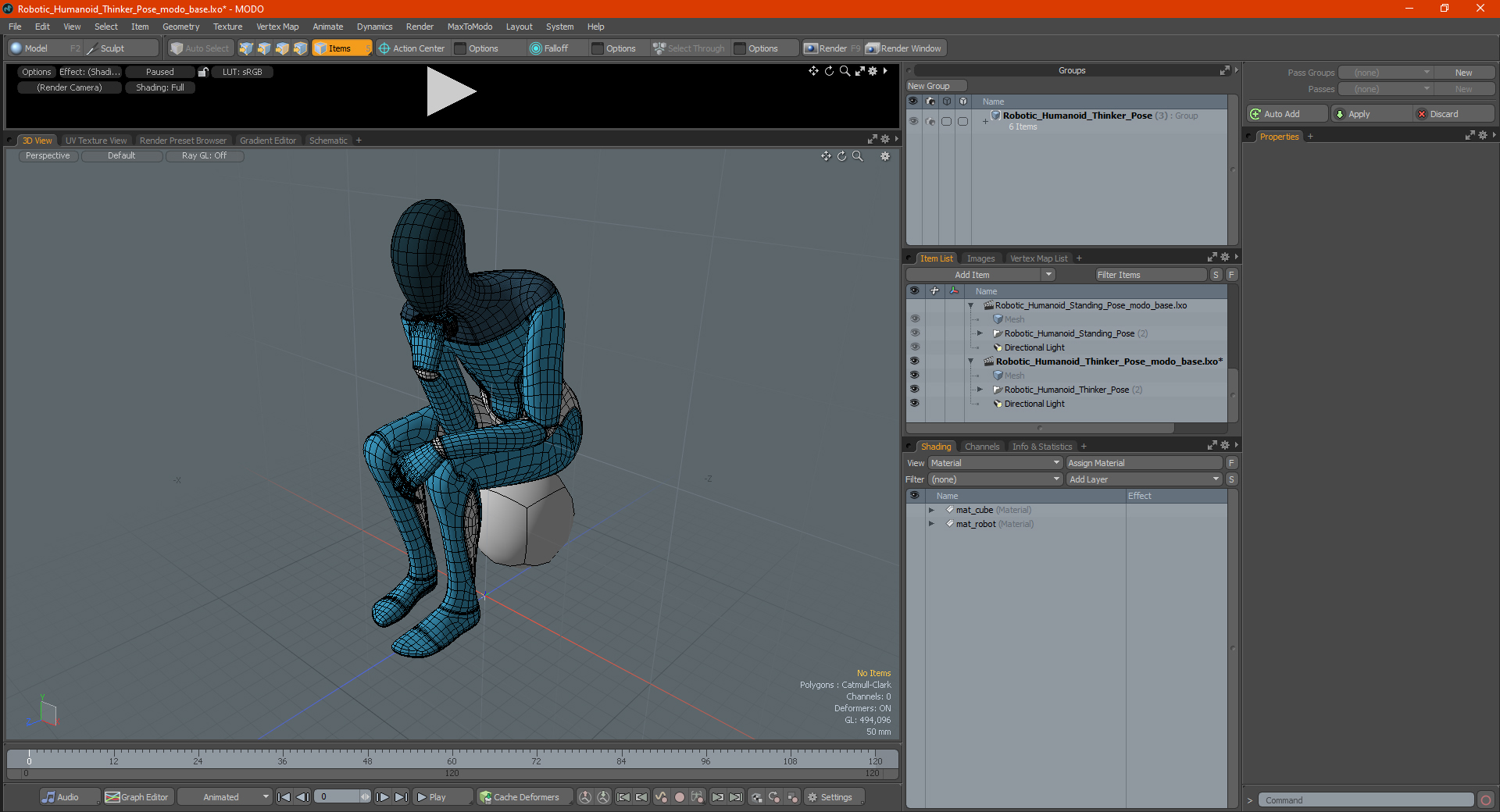This screenshot has height=812, width=1500.
Task: Toggle Auto Select
Action: click(200, 48)
